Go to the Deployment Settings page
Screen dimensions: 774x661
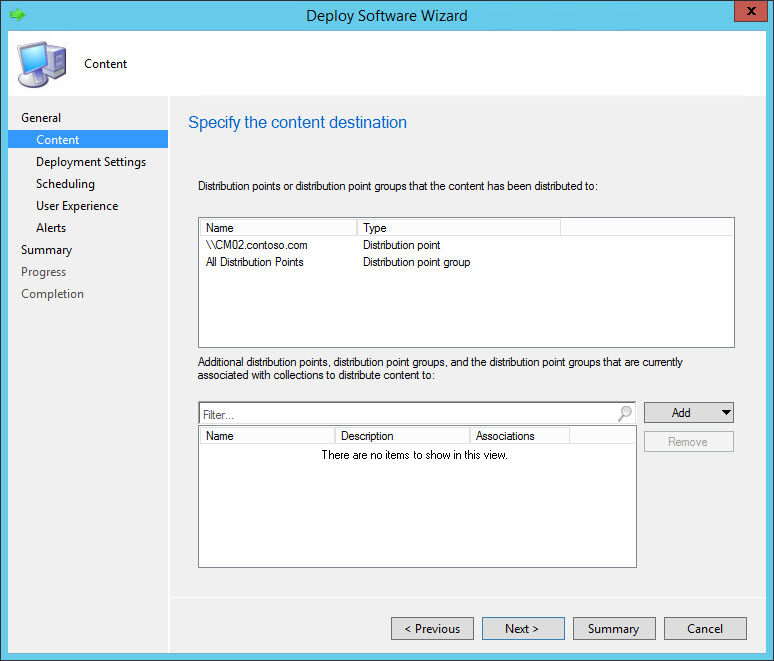coord(91,162)
